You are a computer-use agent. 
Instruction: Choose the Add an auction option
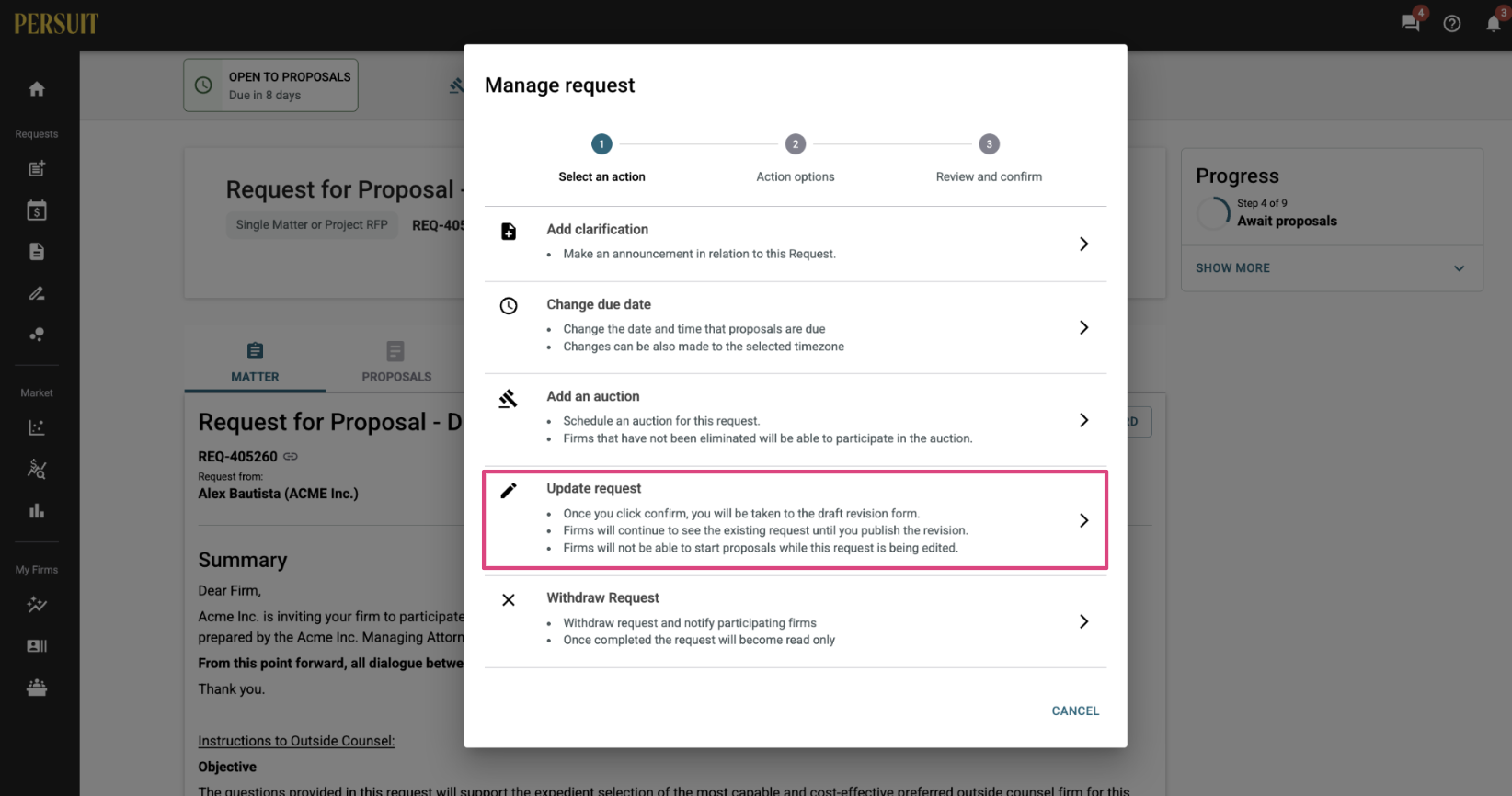[x=796, y=420]
